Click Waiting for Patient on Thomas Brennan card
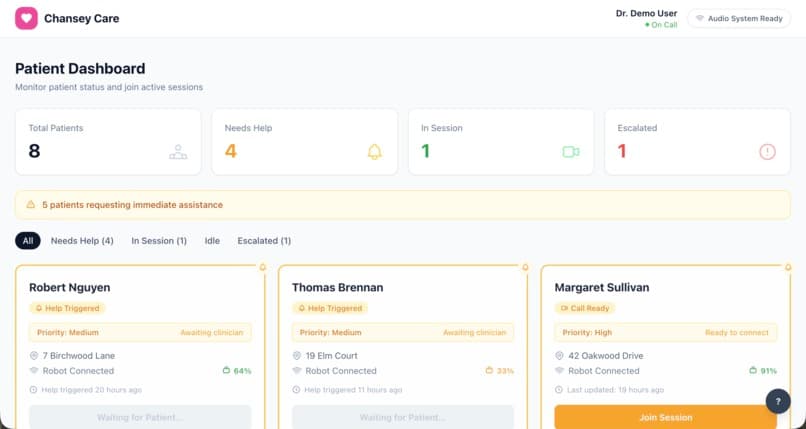 [403, 417]
